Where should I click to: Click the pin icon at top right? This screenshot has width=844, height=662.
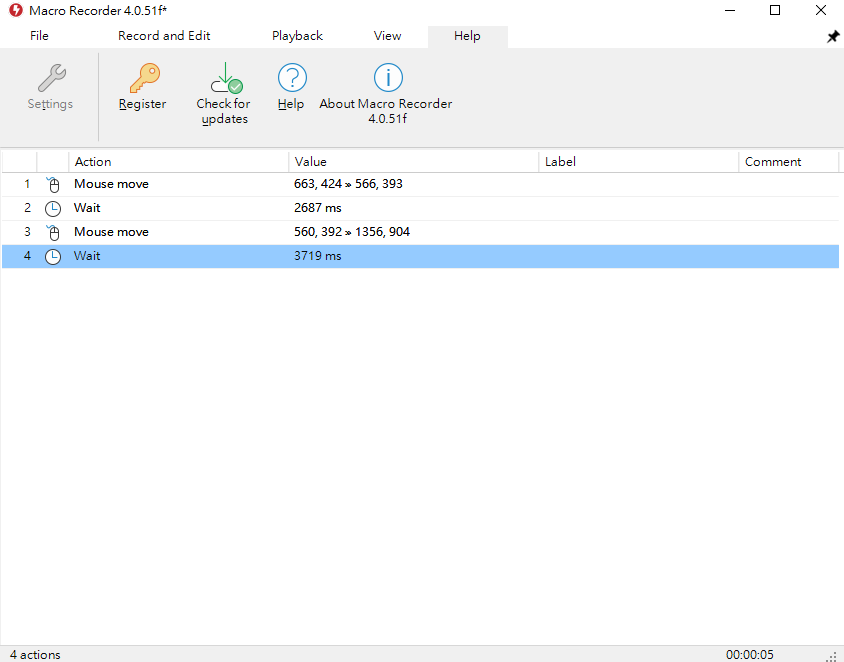click(x=832, y=37)
